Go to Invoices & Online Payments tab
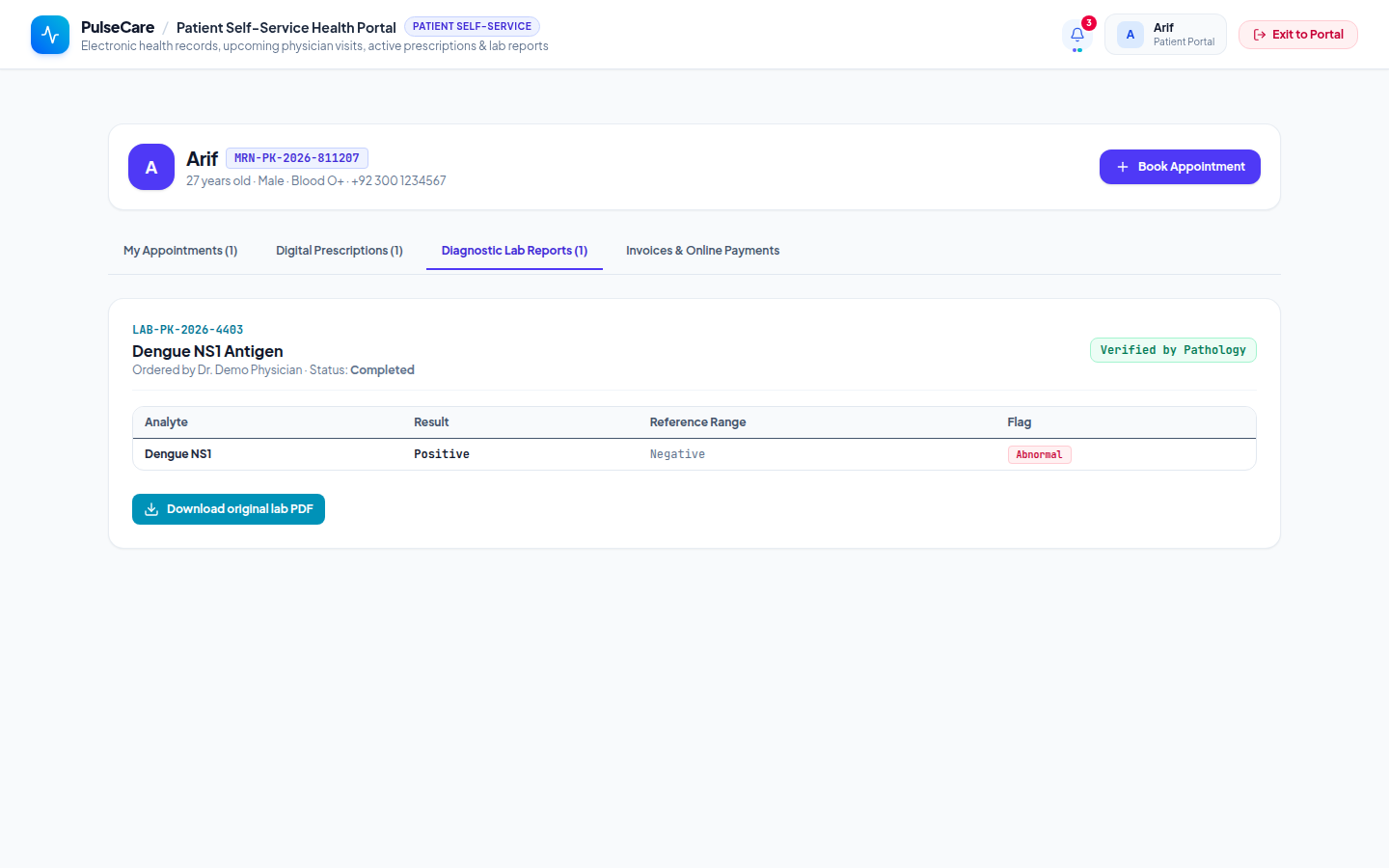The height and width of the screenshot is (868, 1389). point(702,251)
